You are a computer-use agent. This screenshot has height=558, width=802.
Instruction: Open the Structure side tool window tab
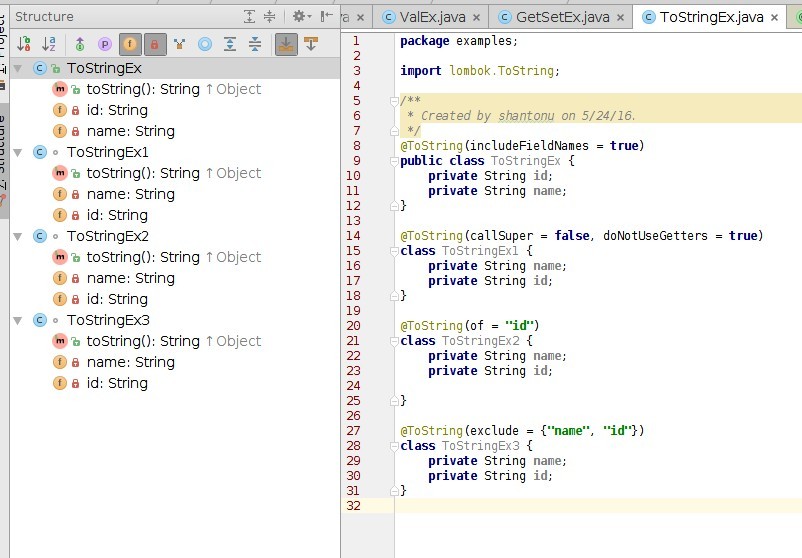[4, 159]
